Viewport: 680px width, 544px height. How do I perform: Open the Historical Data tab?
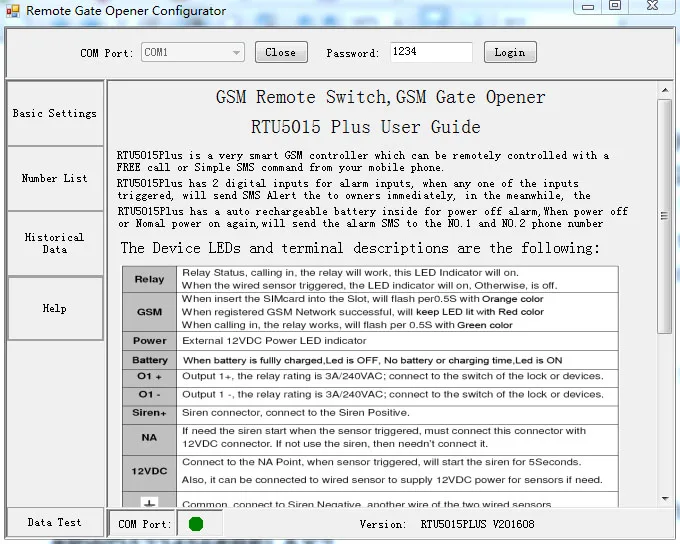pyautogui.click(x=55, y=243)
